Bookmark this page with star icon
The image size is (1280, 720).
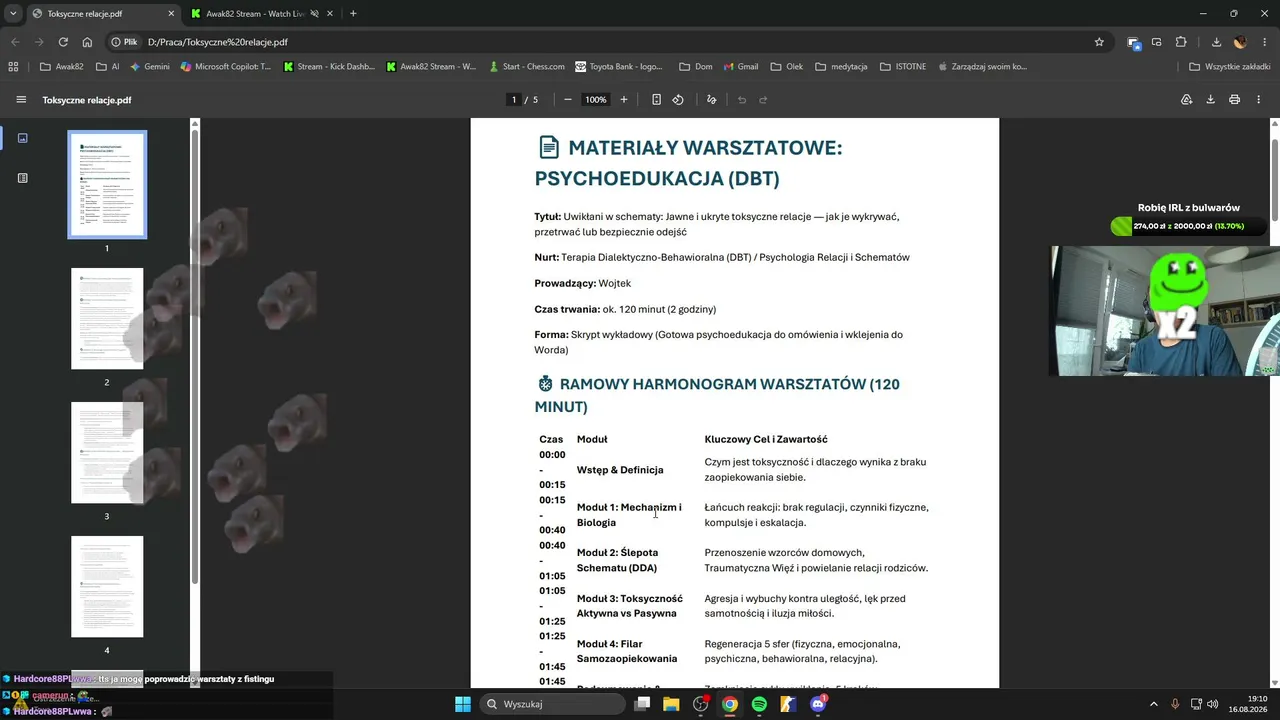click(1099, 42)
